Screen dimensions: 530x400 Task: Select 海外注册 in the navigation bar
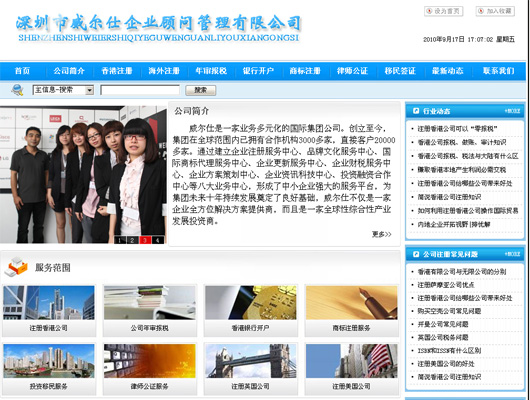pos(164,71)
